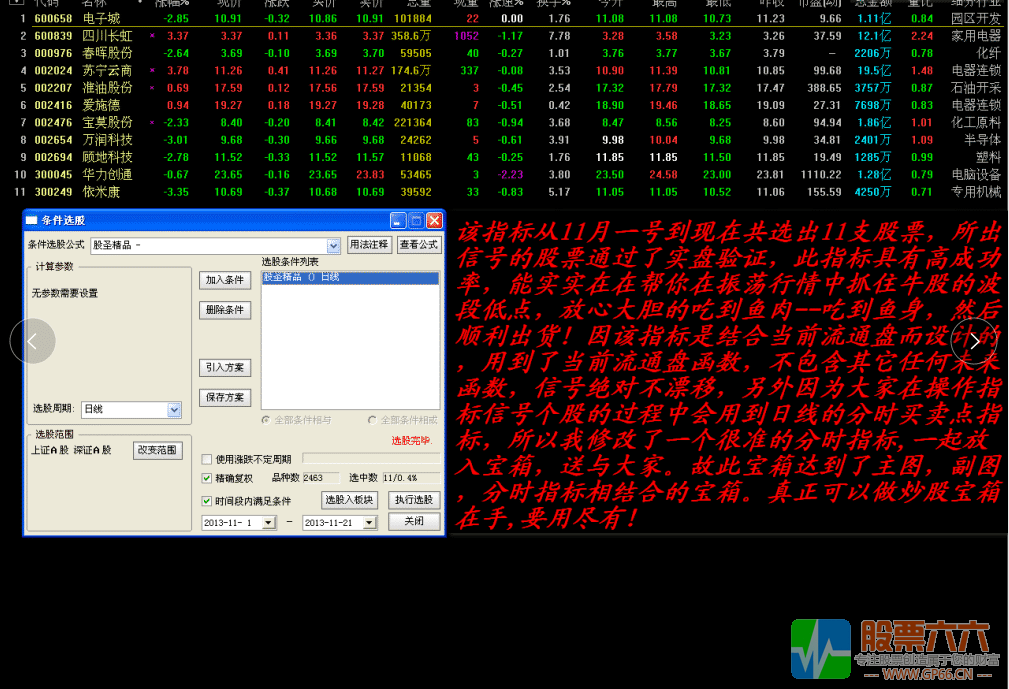This screenshot has height=689, width=1009.
Task: Click the 引入方案 button
Action: [x=225, y=367]
